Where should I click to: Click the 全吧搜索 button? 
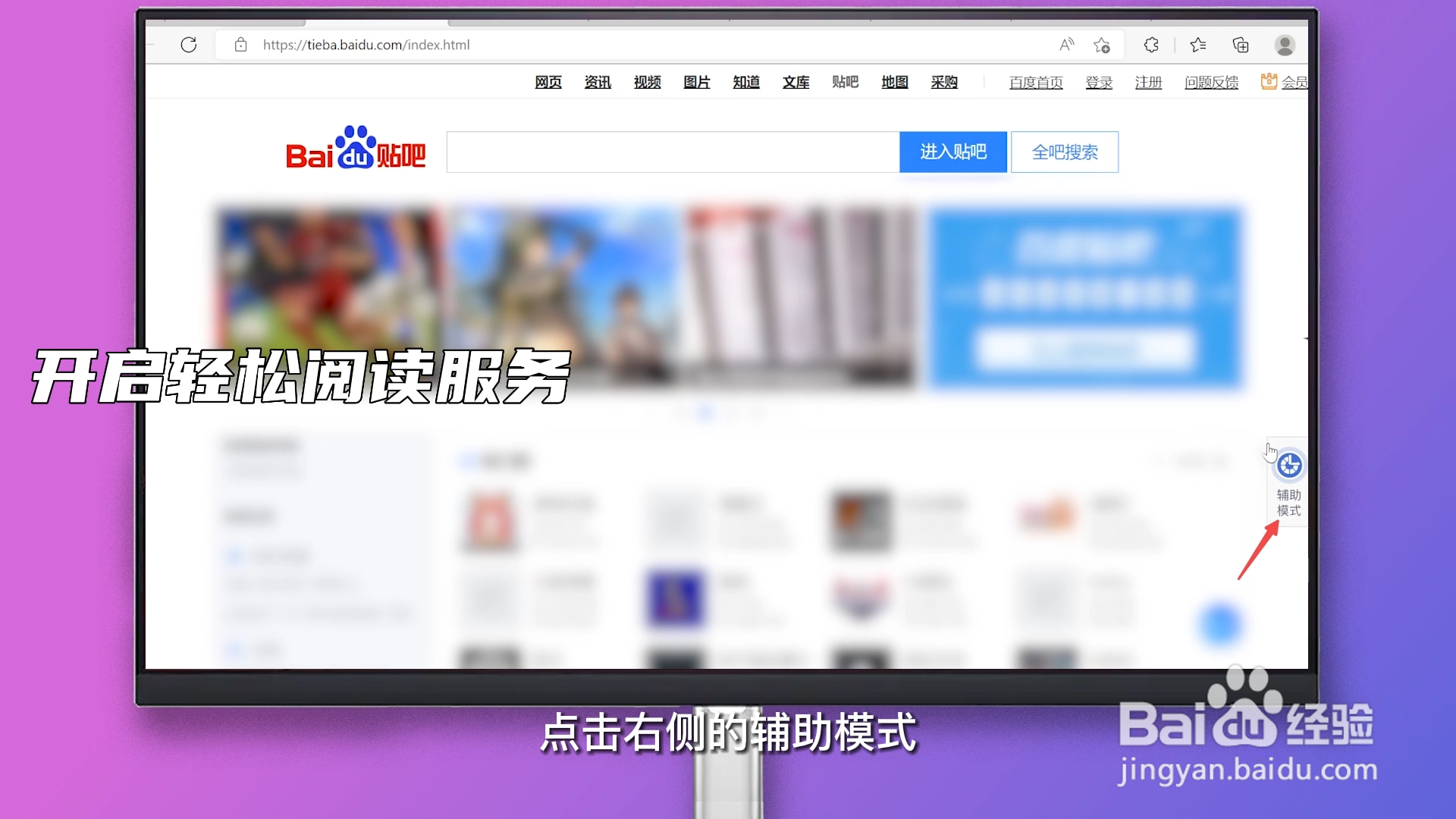pos(1065,152)
